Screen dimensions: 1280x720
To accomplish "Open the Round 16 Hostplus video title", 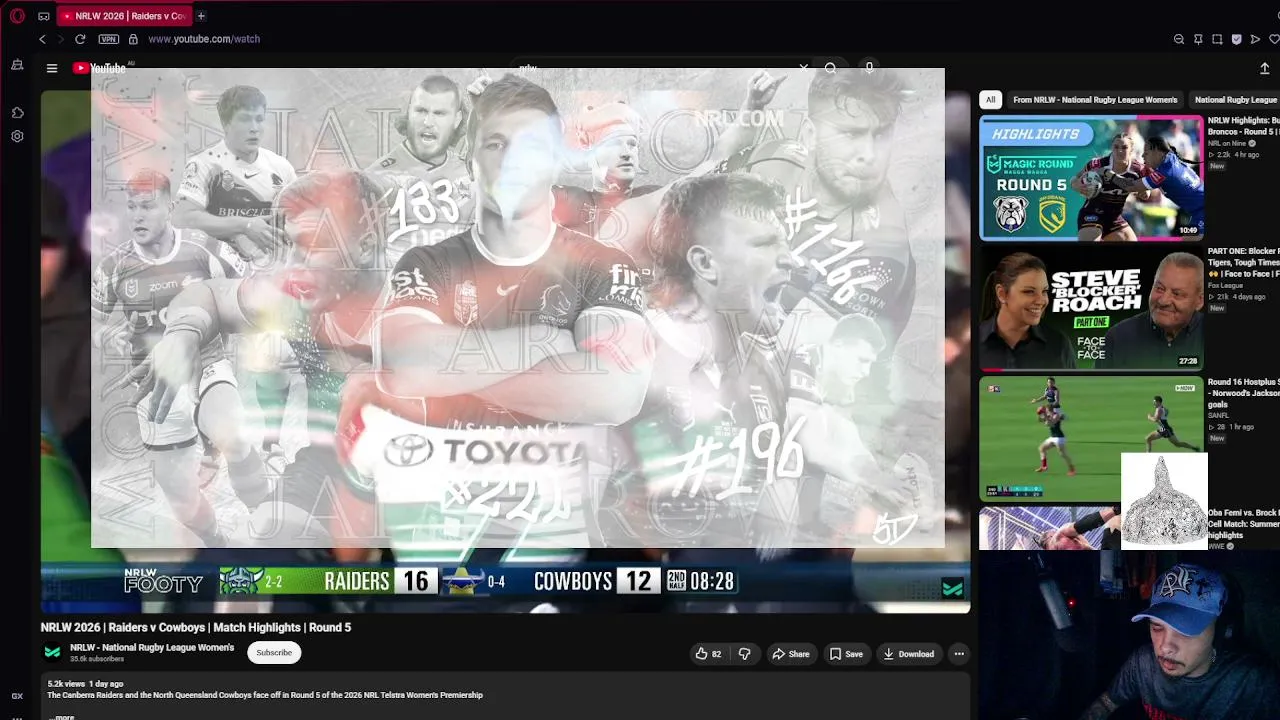I will click(1243, 393).
